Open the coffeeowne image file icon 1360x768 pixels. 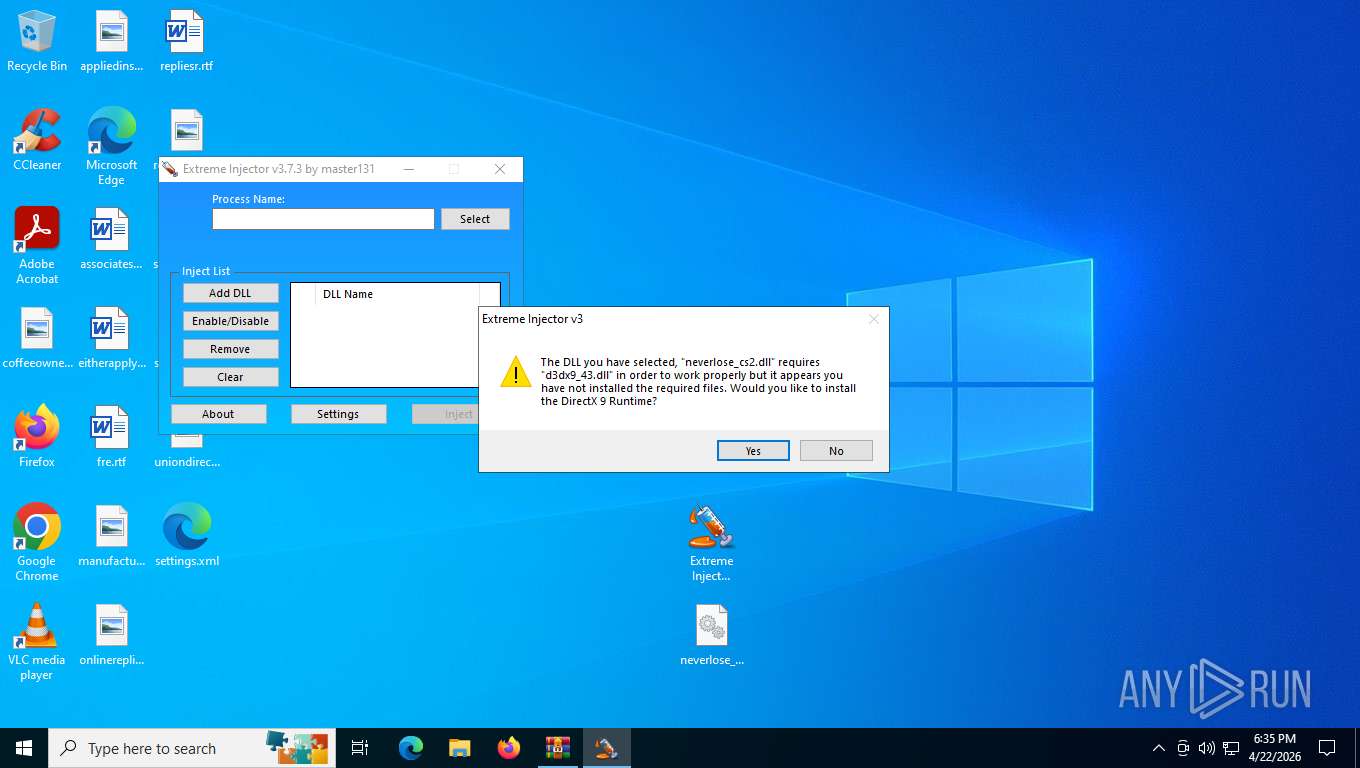pyautogui.click(x=37, y=338)
